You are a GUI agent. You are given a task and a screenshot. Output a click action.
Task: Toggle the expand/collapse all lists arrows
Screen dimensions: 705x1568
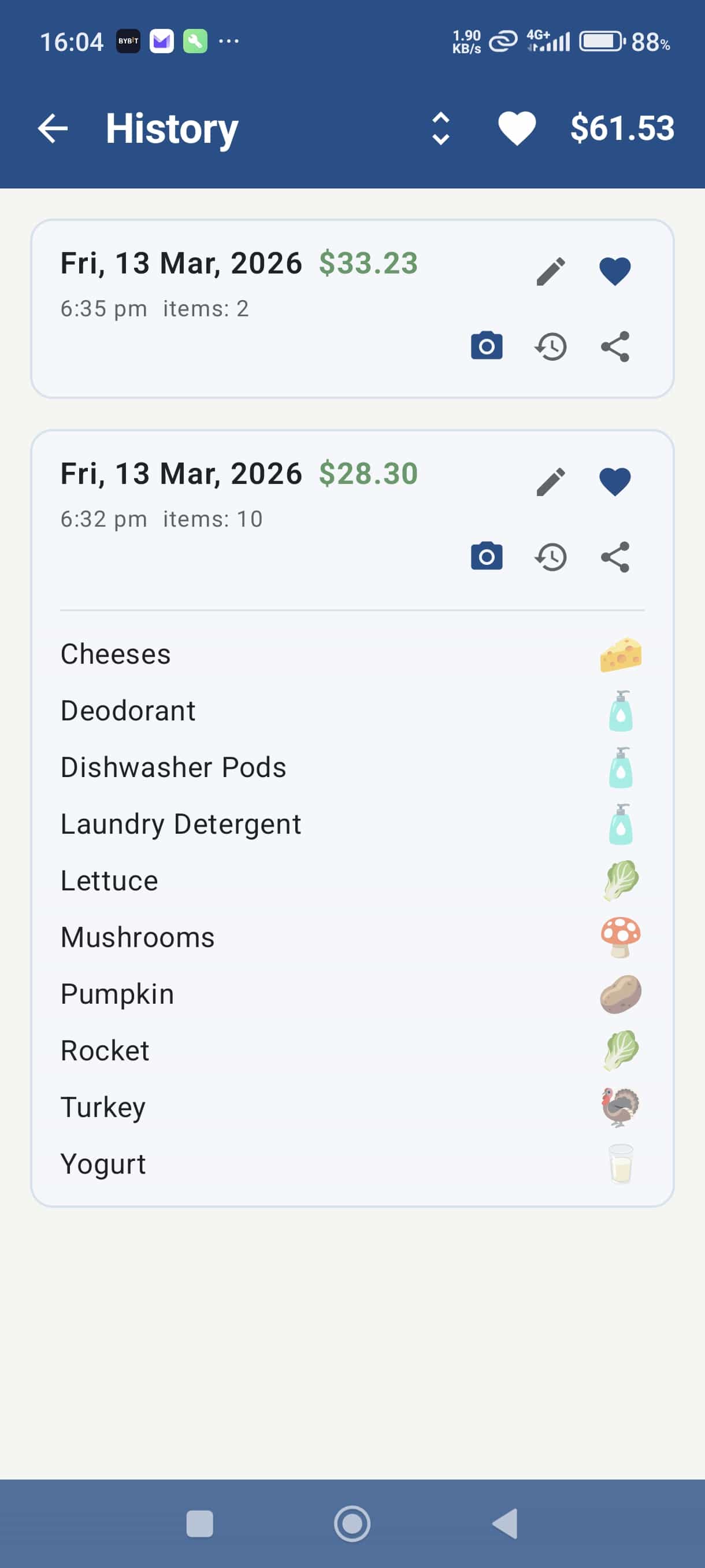pyautogui.click(x=440, y=128)
